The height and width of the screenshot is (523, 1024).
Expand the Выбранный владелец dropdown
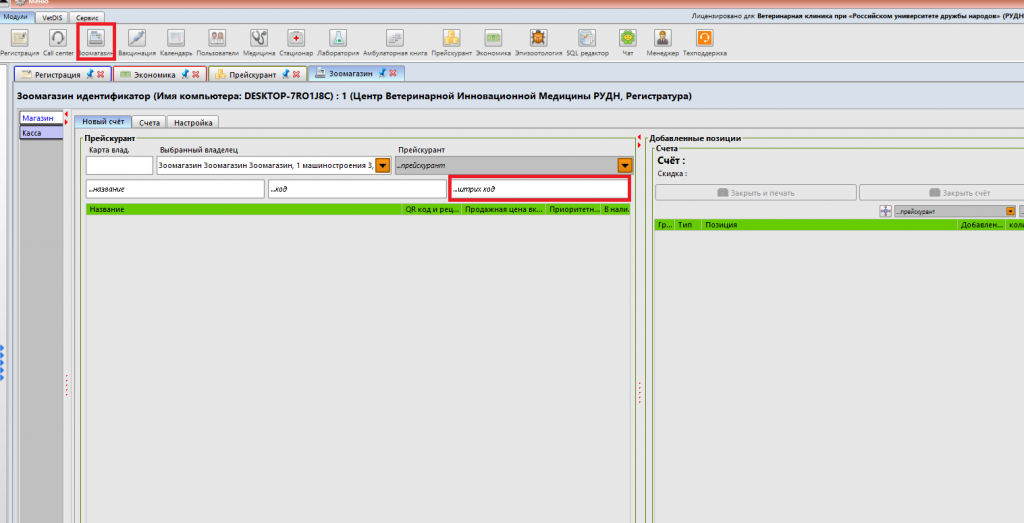(382, 166)
